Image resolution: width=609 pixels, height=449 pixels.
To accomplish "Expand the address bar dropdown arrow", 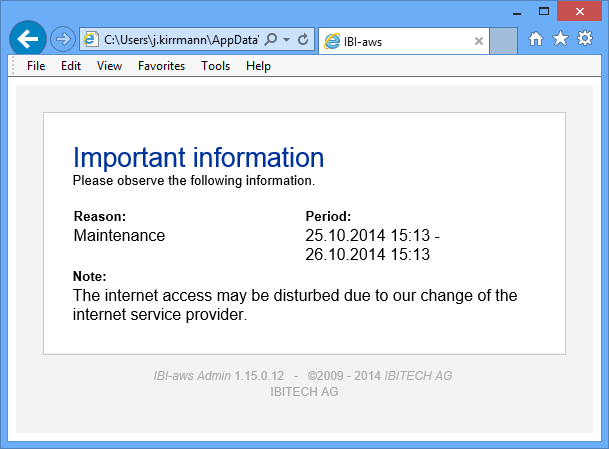I will coord(287,40).
